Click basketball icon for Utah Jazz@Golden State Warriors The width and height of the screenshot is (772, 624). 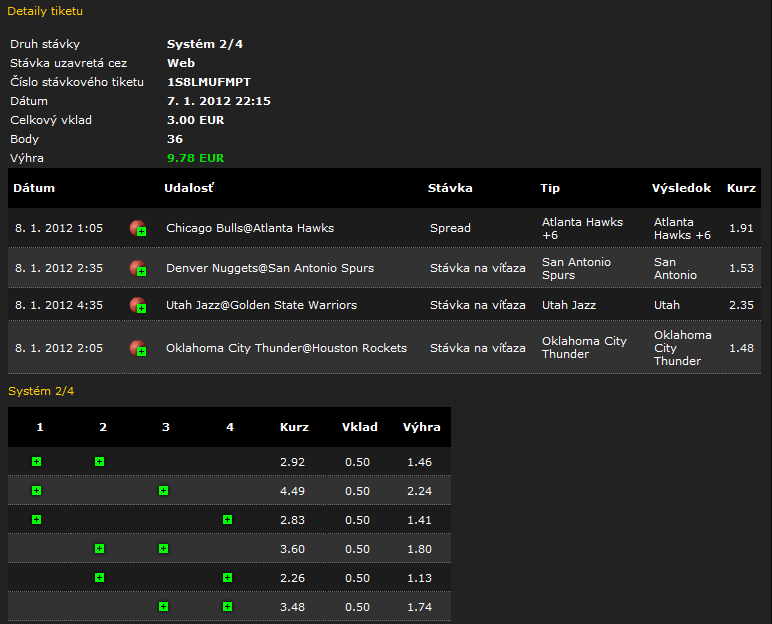tap(138, 305)
